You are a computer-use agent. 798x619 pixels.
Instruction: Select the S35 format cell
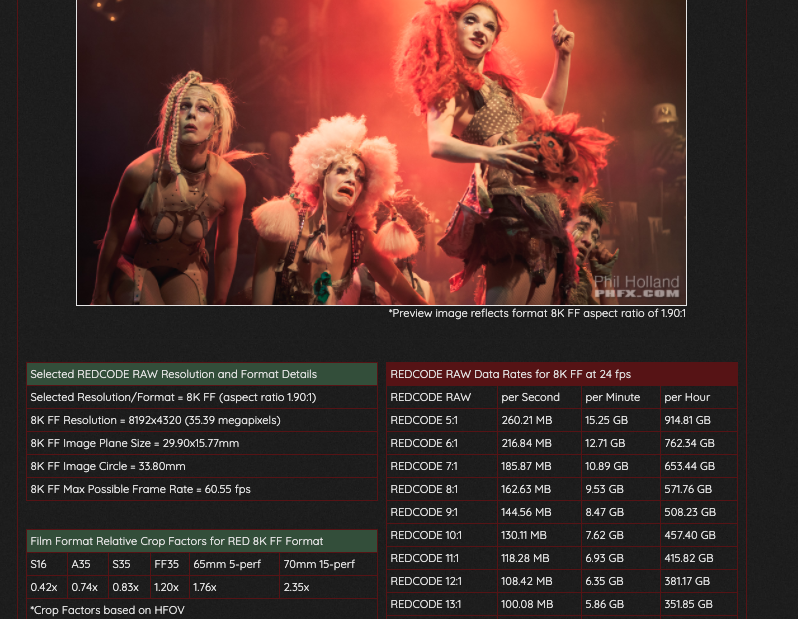tap(129, 564)
